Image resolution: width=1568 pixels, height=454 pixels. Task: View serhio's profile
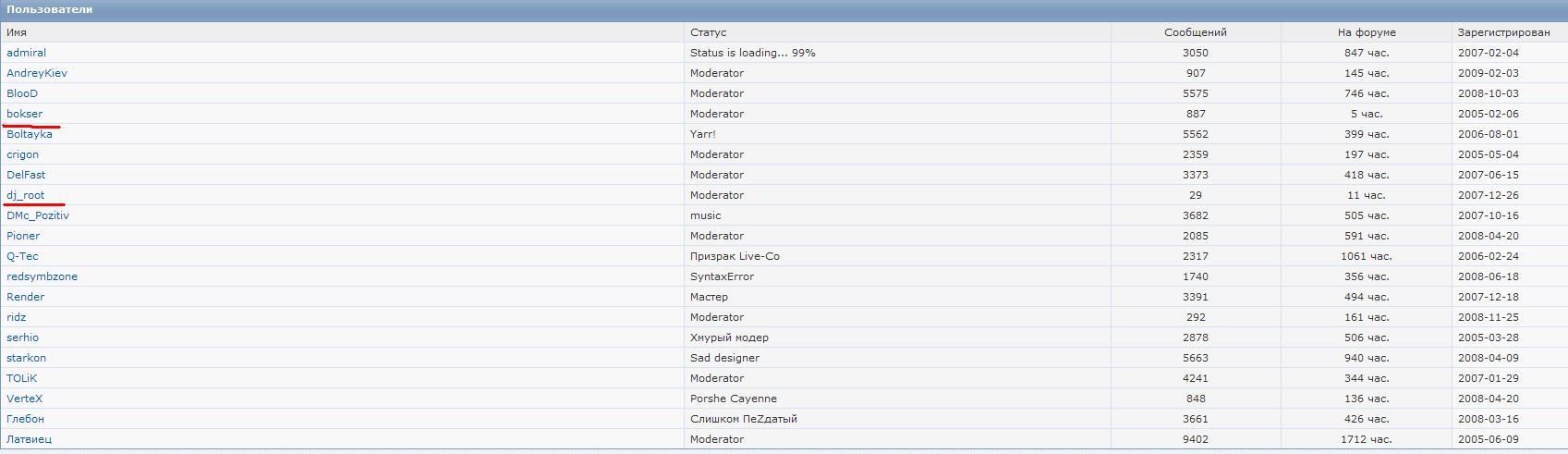[x=23, y=337]
